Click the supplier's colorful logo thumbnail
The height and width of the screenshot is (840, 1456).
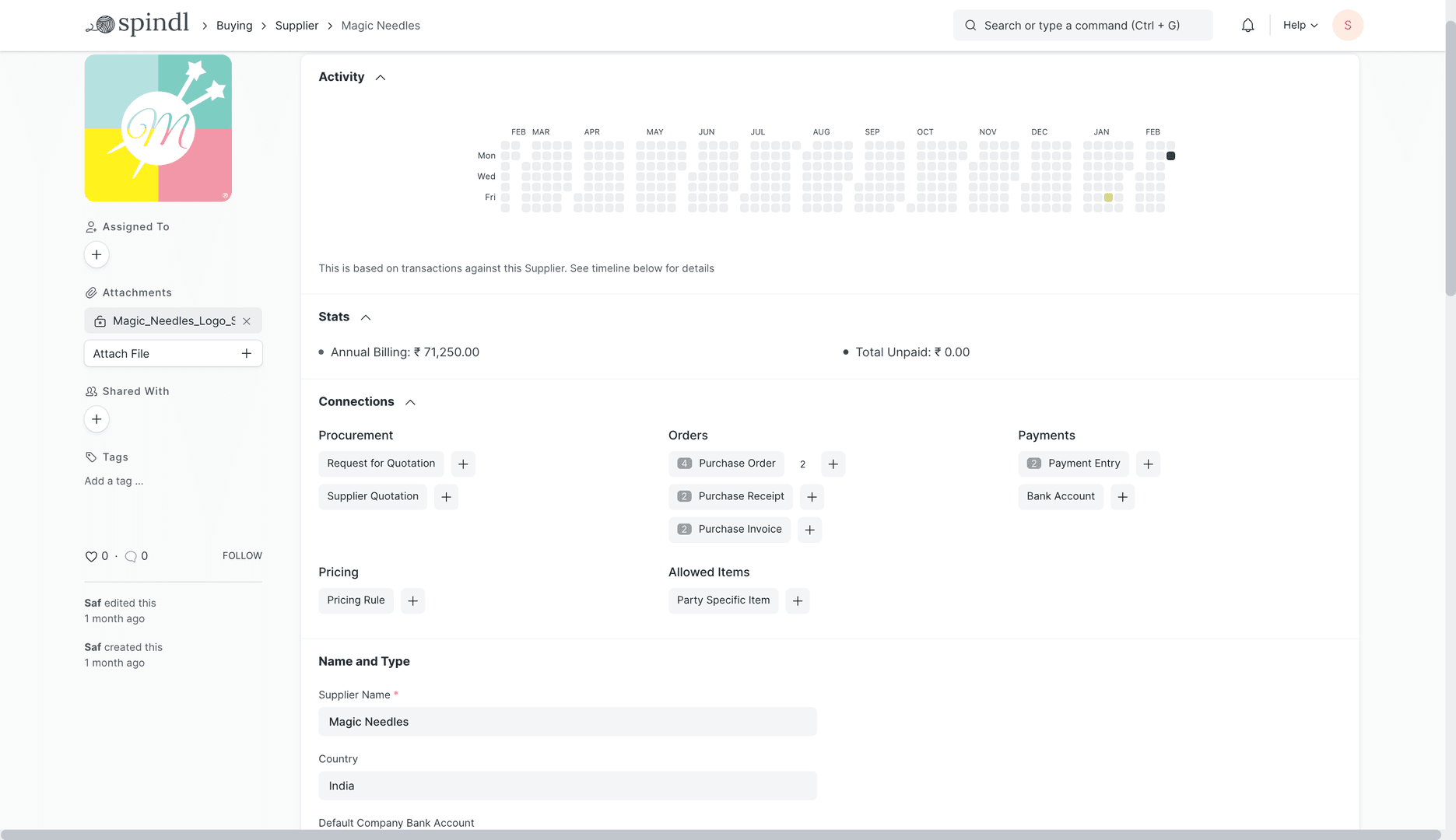pyautogui.click(x=158, y=128)
